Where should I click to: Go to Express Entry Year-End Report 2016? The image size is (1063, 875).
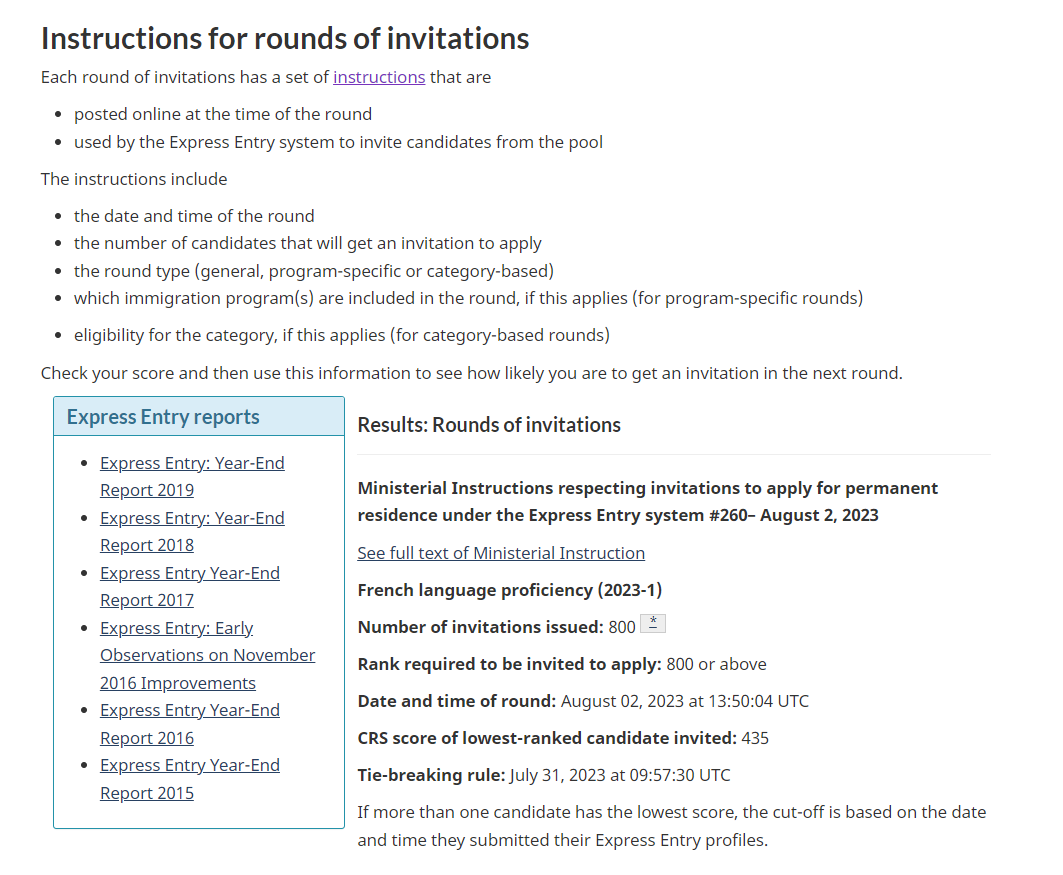tap(189, 724)
